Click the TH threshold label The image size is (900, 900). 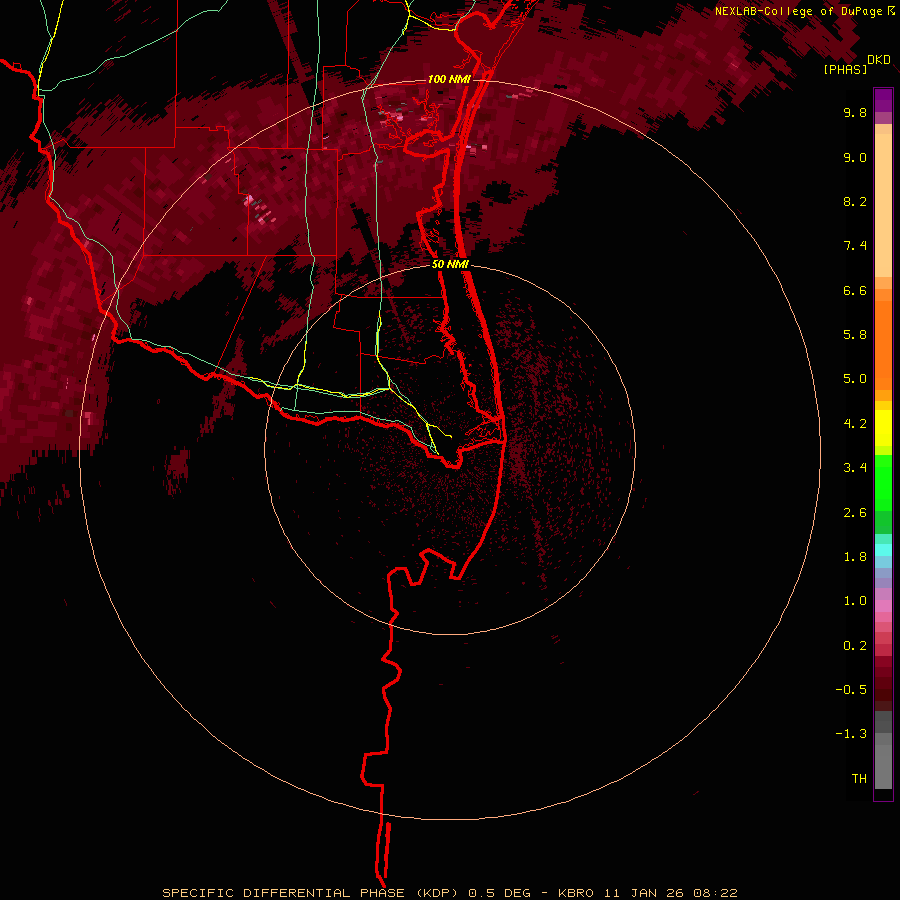pos(859,779)
